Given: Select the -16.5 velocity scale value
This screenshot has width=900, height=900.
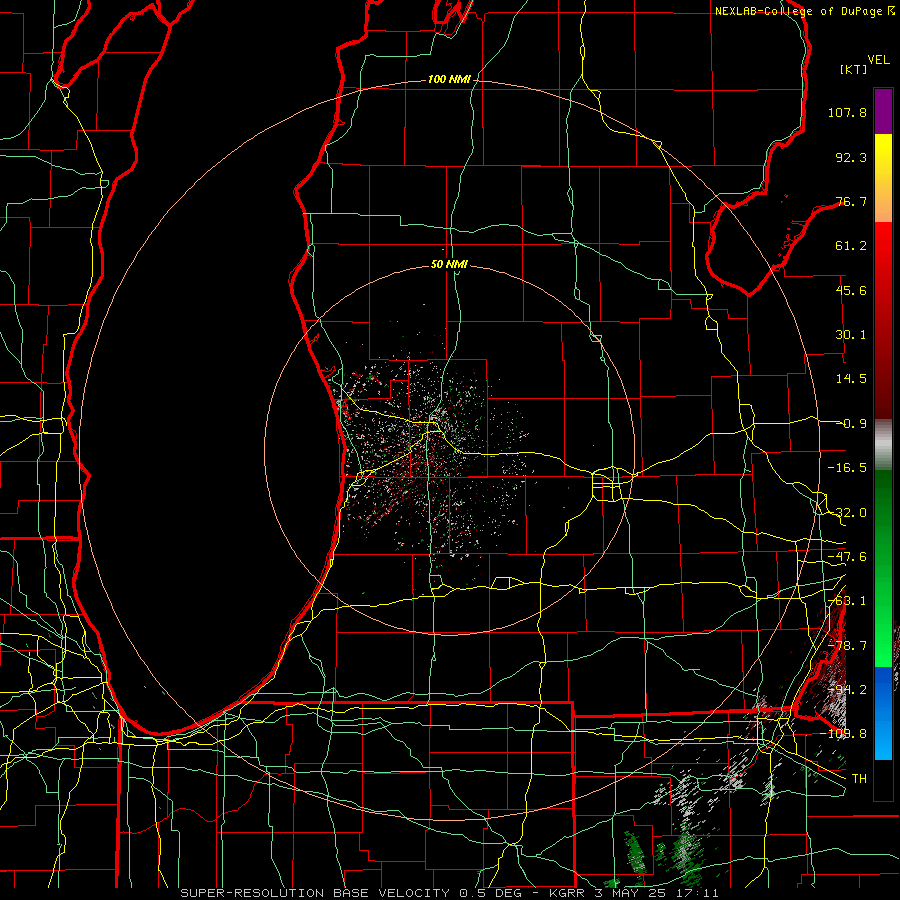Looking at the screenshot, I should [847, 468].
